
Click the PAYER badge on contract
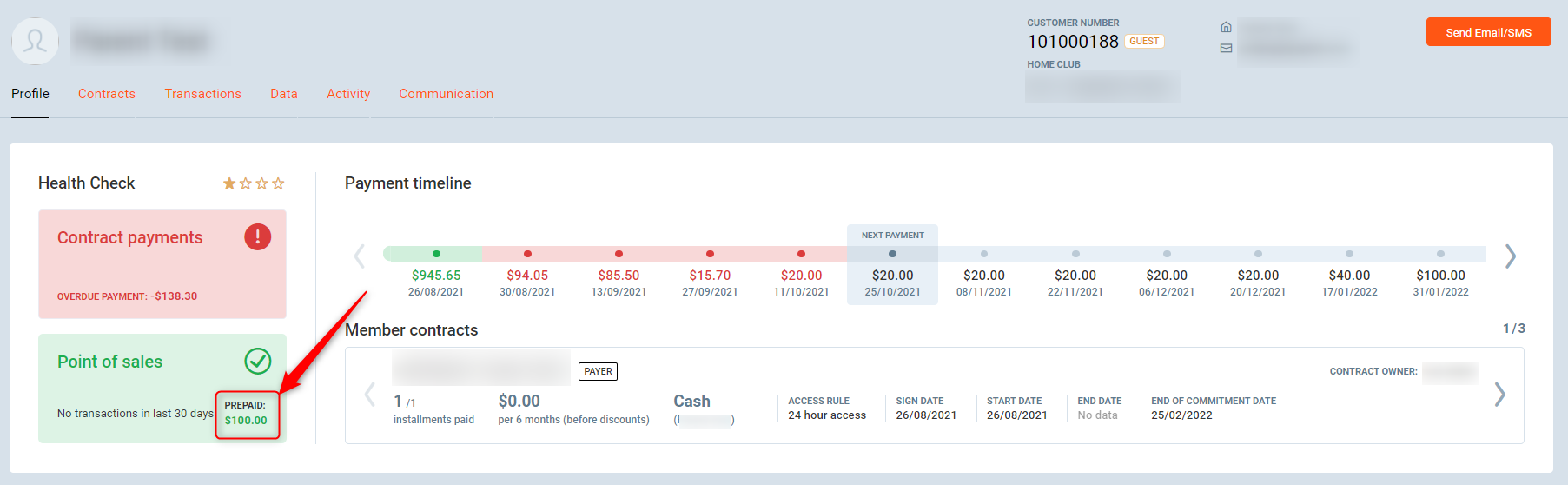[x=598, y=371]
